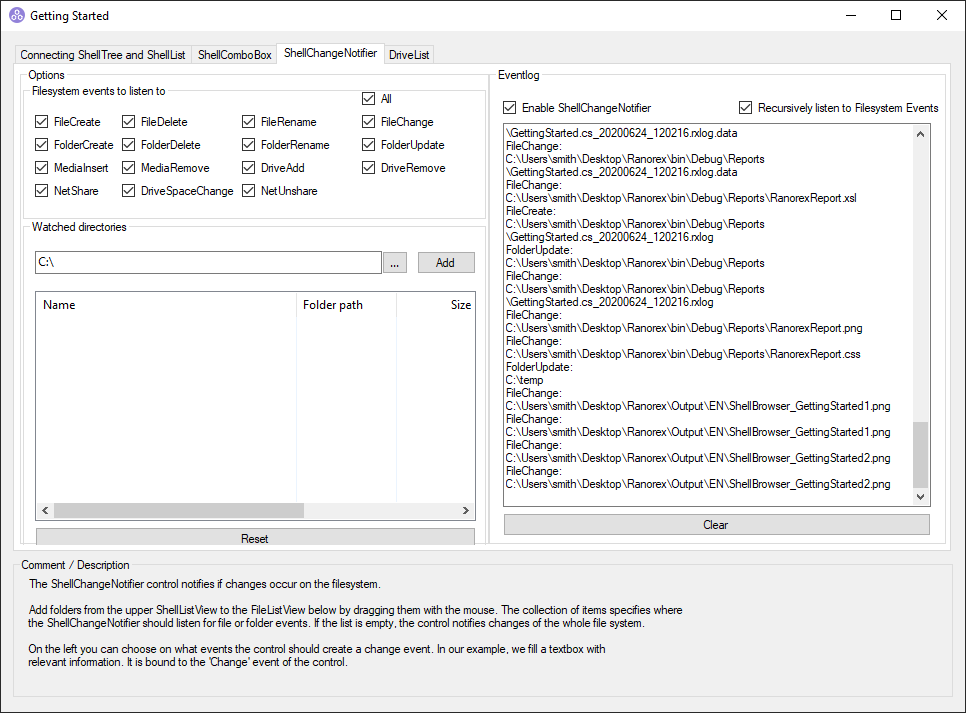Clear the event log with Clear button
Viewport: 966px width, 713px height.
point(716,525)
